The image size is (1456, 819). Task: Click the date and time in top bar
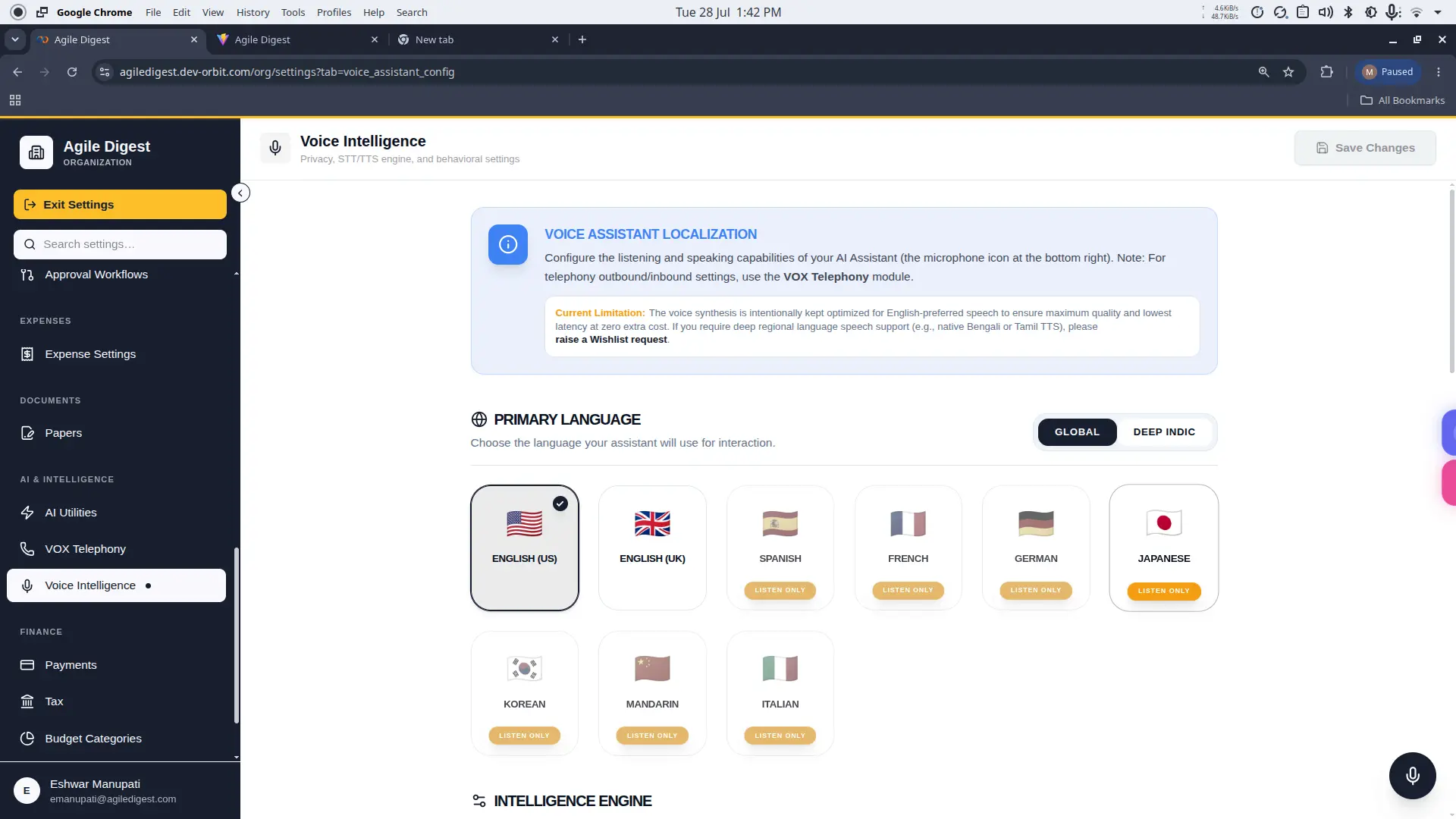728,12
